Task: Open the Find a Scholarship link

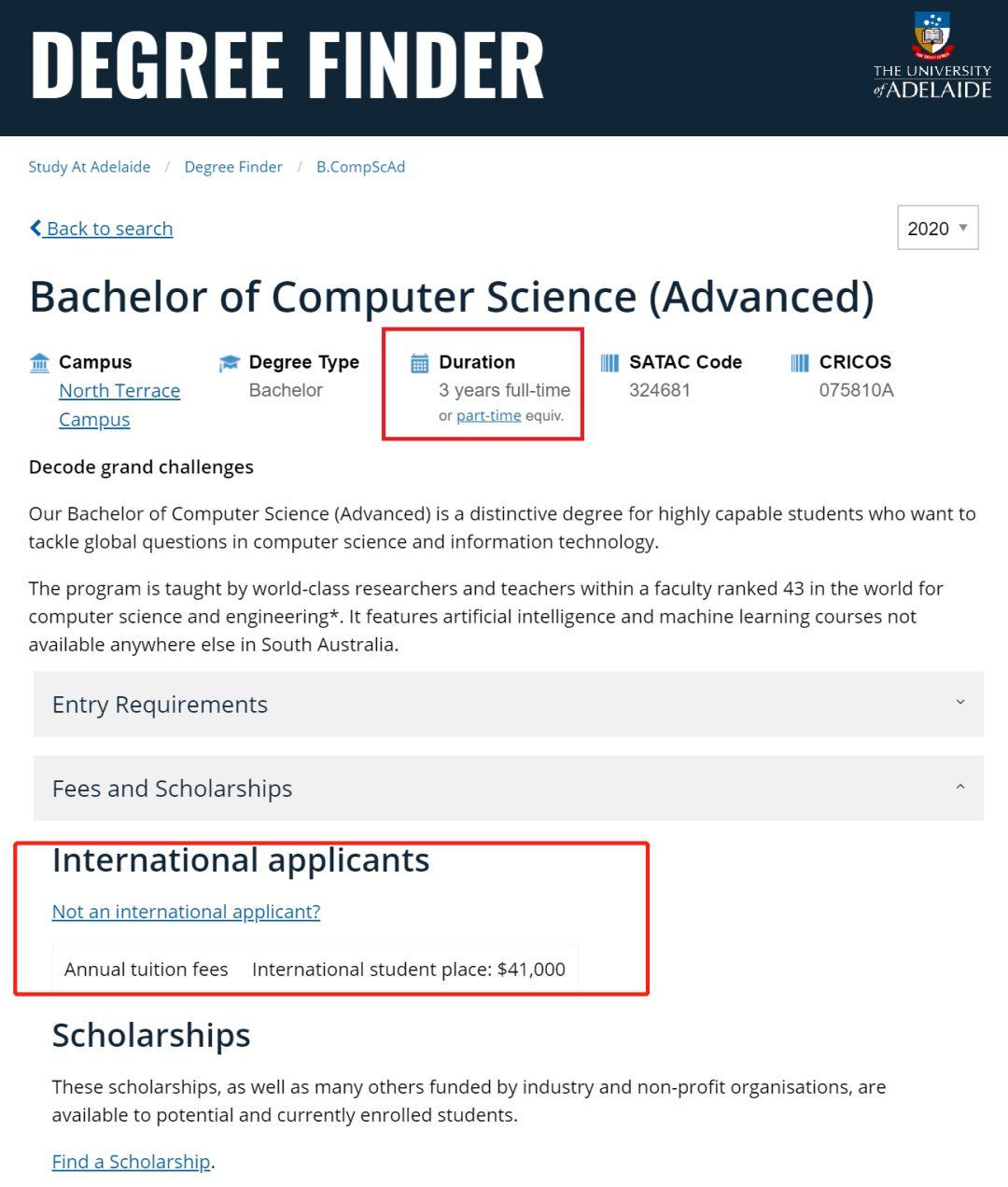Action: (132, 1162)
